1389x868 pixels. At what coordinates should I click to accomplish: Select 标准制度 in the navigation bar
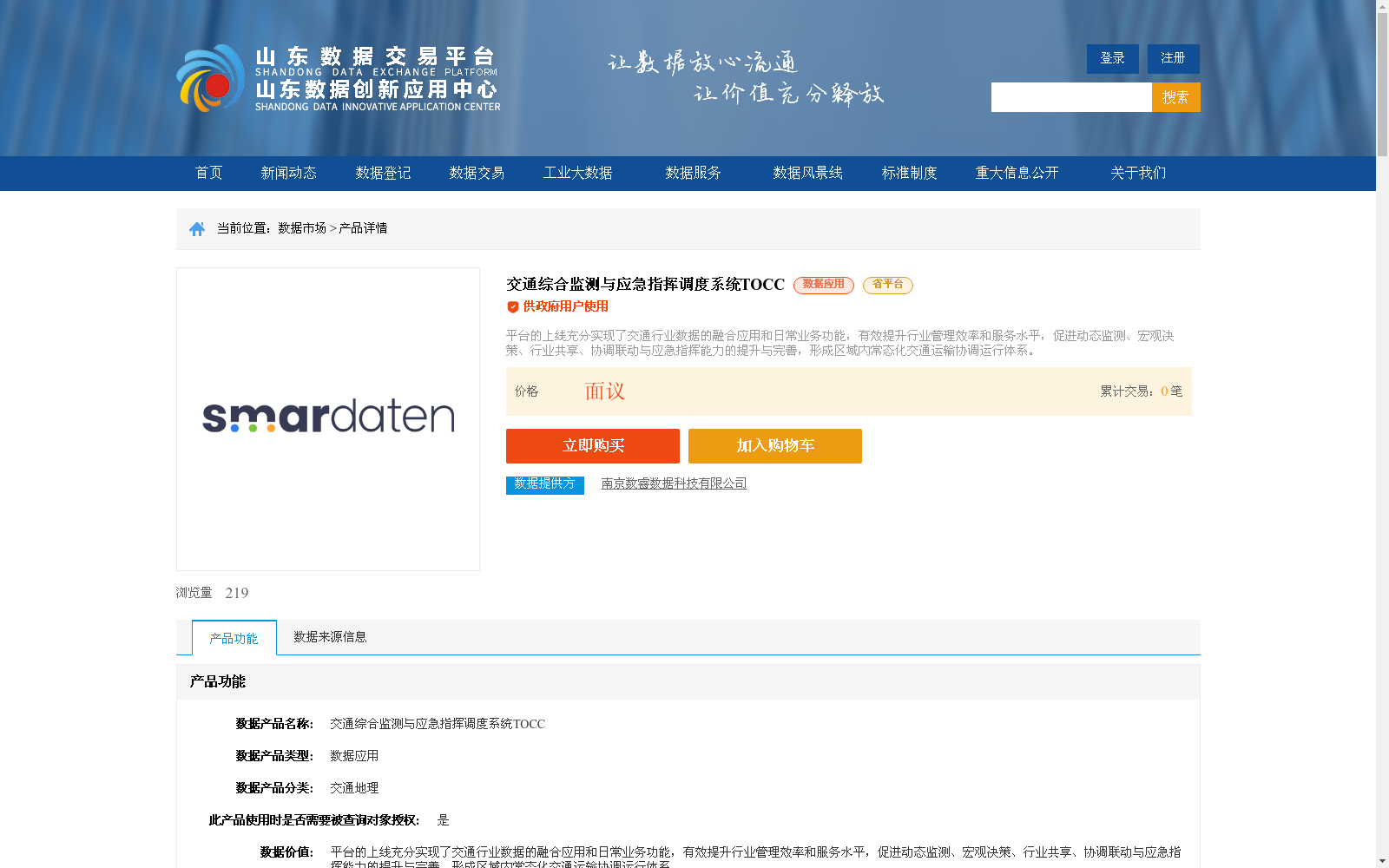click(x=910, y=173)
